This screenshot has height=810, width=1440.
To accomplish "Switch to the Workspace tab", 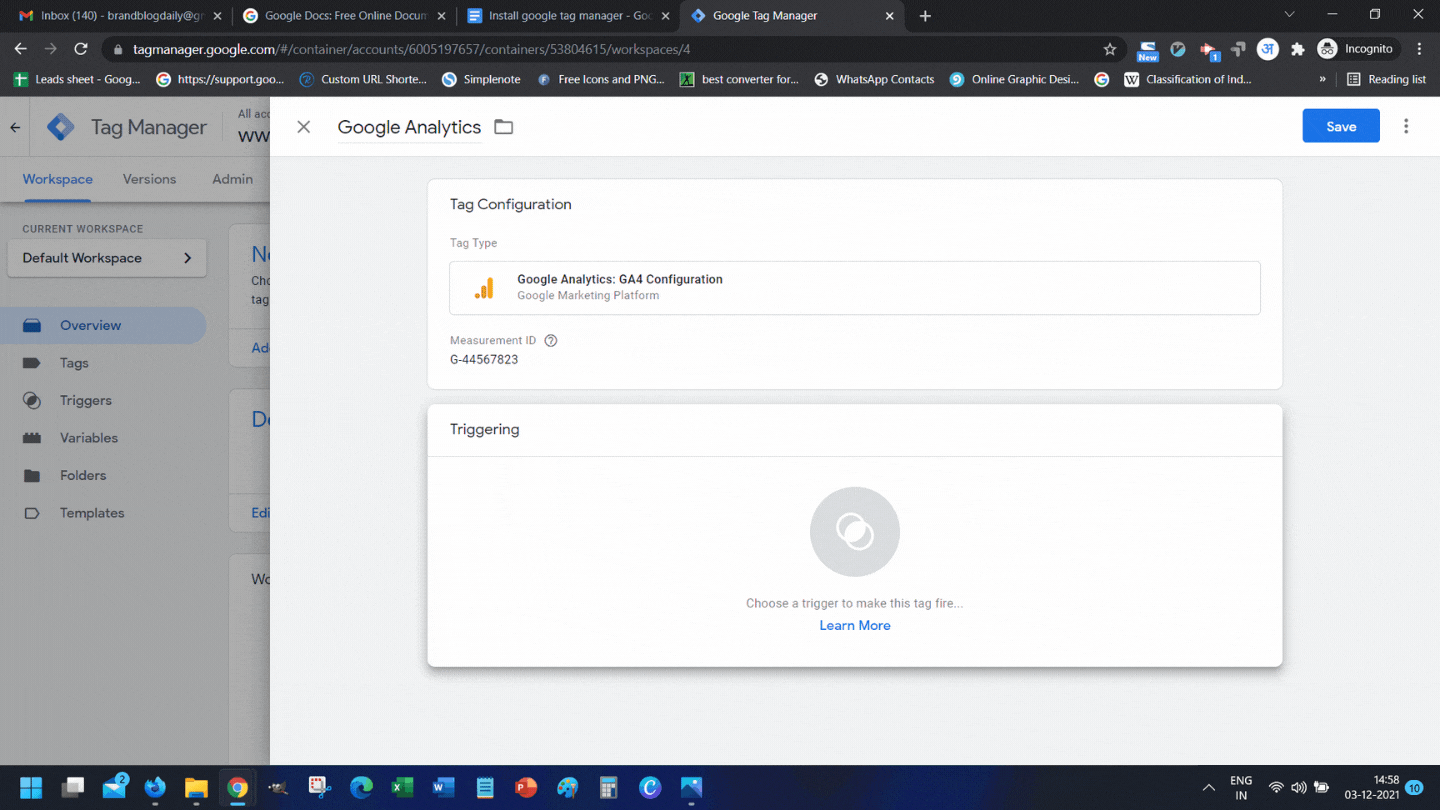I will click(x=58, y=179).
